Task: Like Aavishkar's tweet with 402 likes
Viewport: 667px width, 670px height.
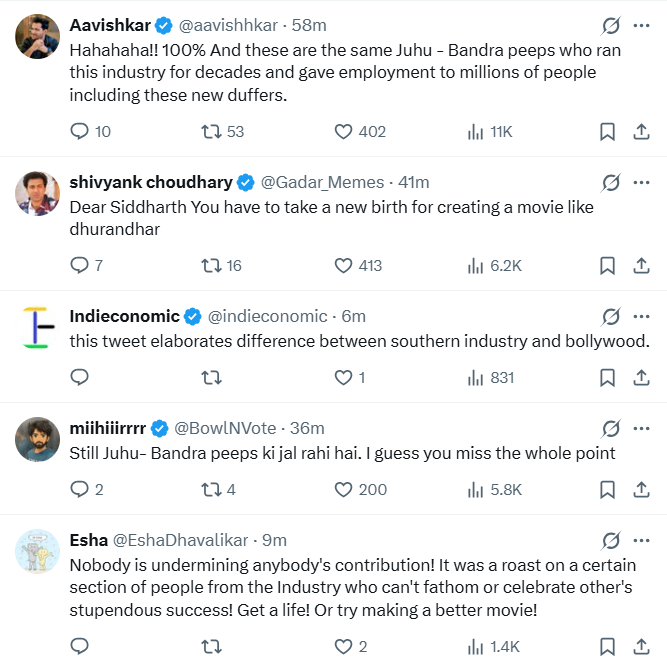Action: click(x=343, y=132)
